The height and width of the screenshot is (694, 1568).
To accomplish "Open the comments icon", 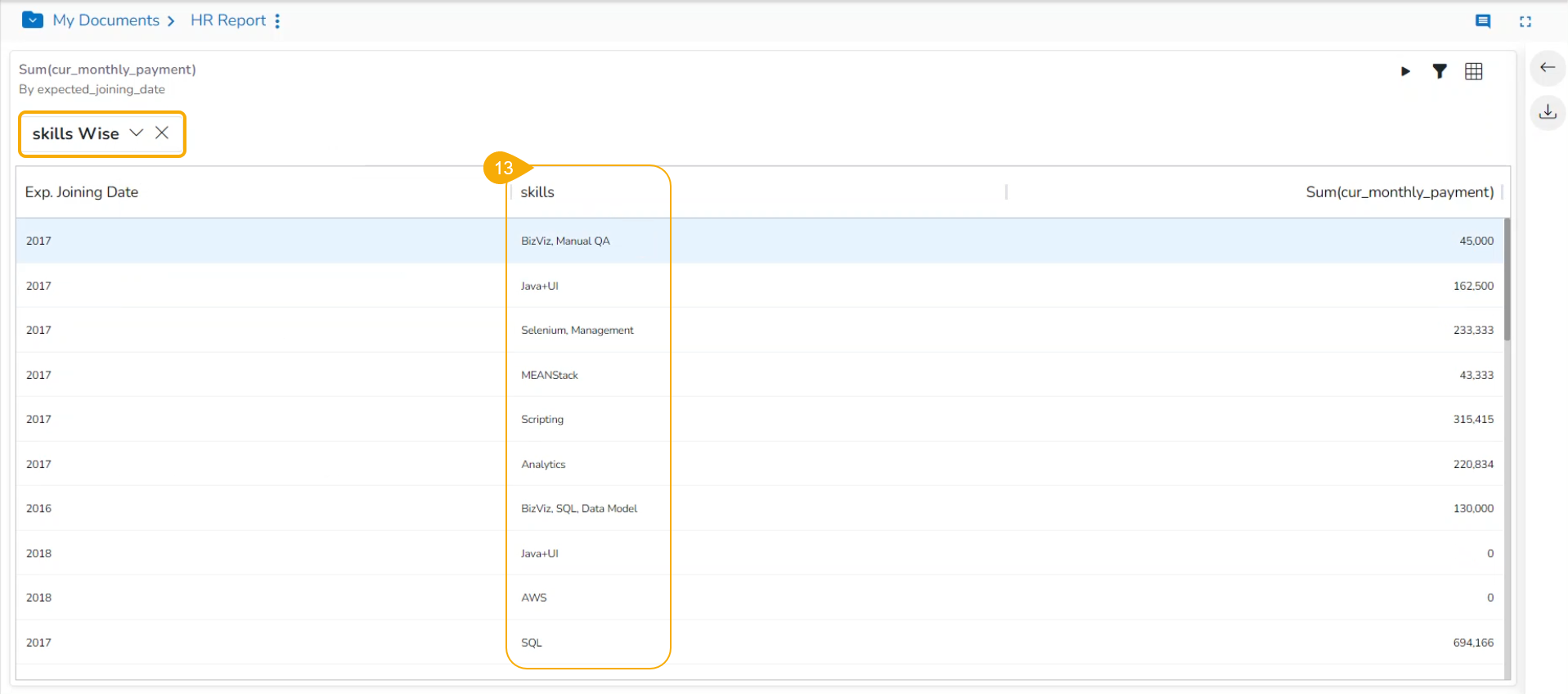I will click(1482, 21).
